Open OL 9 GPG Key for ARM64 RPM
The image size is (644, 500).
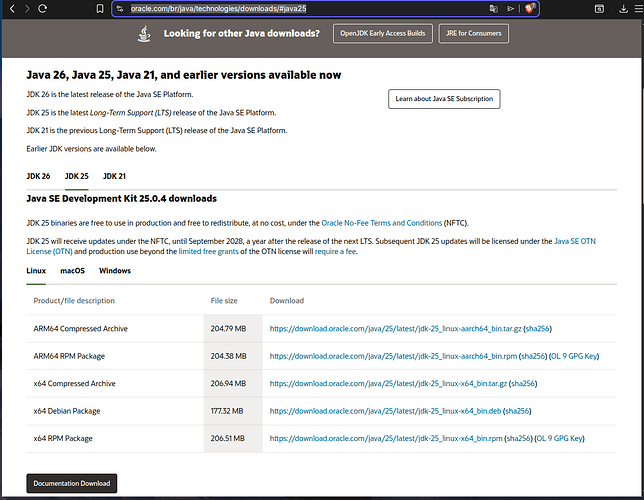click(x=574, y=356)
